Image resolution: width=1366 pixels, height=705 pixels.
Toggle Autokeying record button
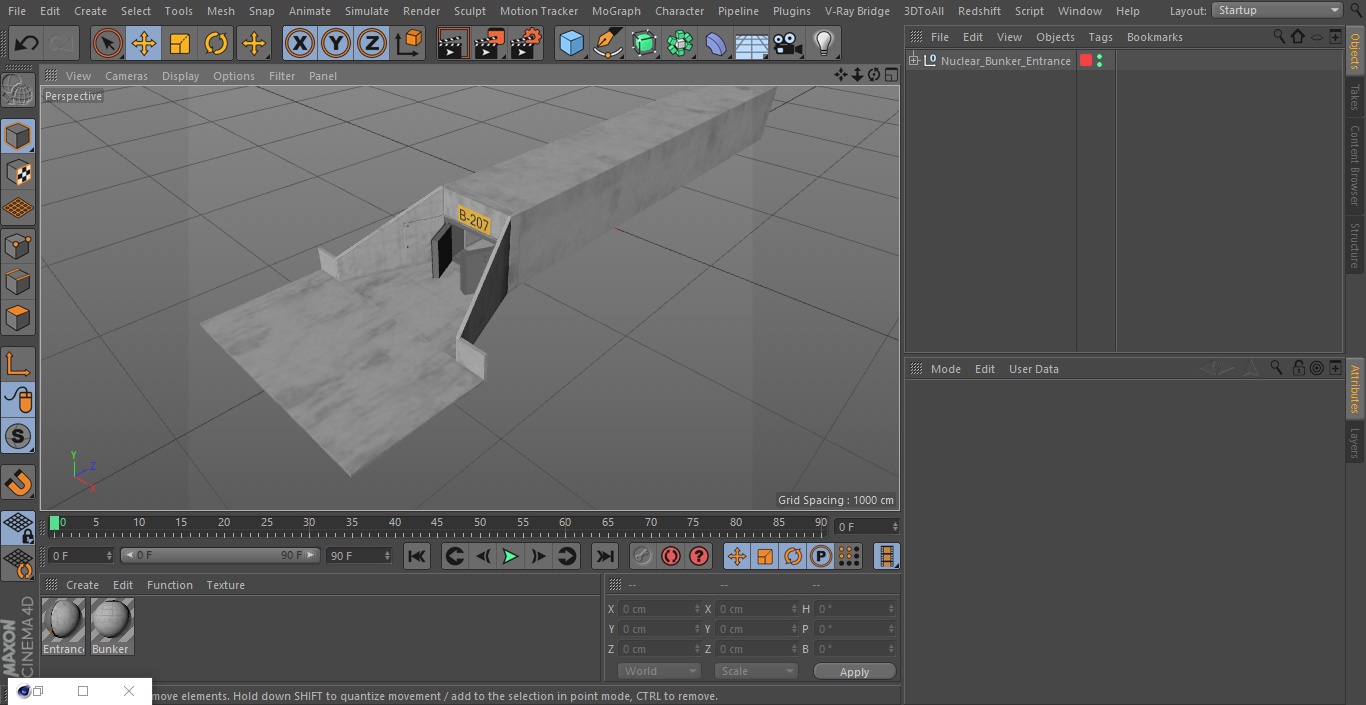click(671, 556)
